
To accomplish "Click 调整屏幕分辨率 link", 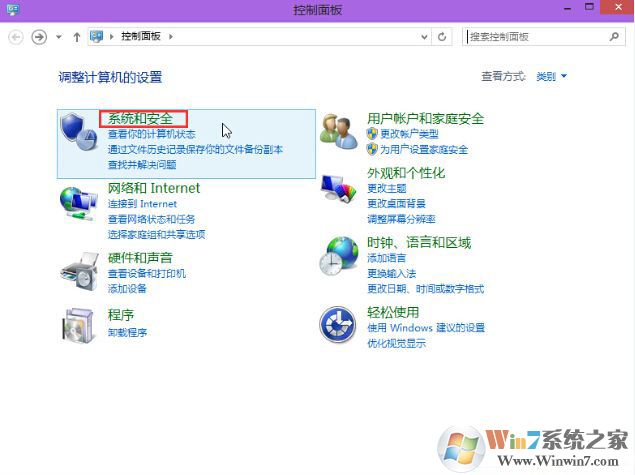I will pos(401,219).
